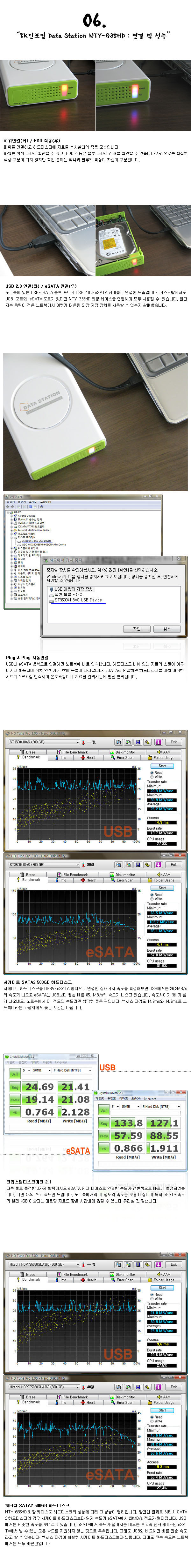Select Read radio in Hitachi USB HD Tune window
This screenshot has width=191, height=1568.
click(x=157, y=1294)
